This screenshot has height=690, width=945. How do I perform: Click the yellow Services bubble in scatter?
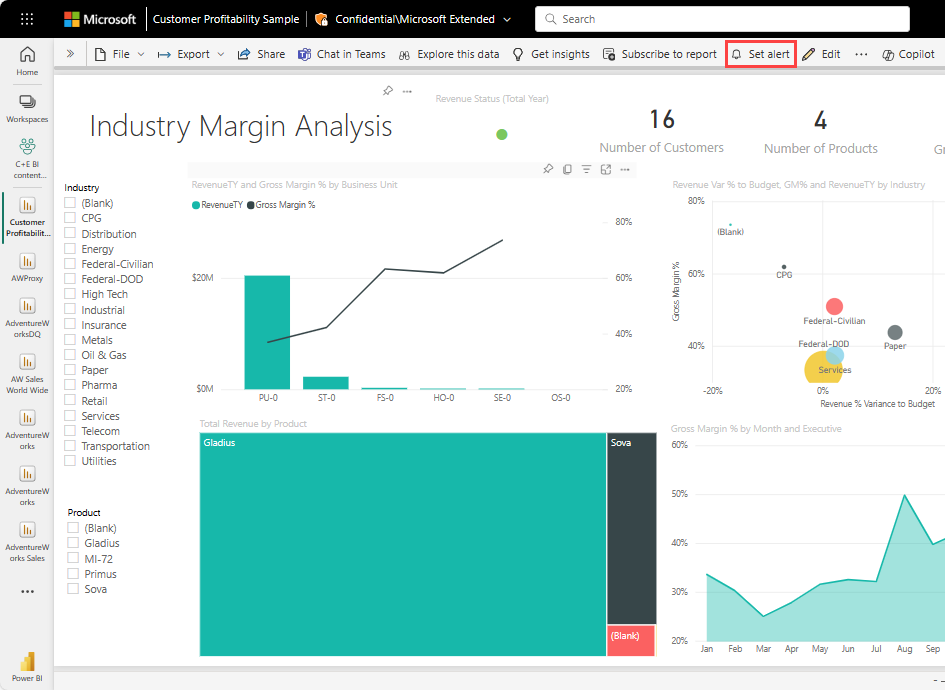click(x=820, y=368)
